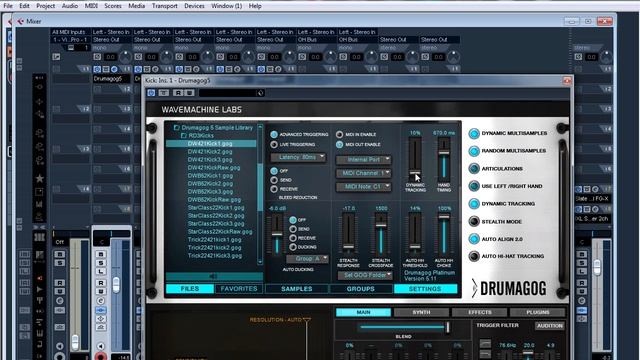Enable the Articulations option
Image resolution: width=640 pixels, height=360 pixels.
tap(474, 169)
